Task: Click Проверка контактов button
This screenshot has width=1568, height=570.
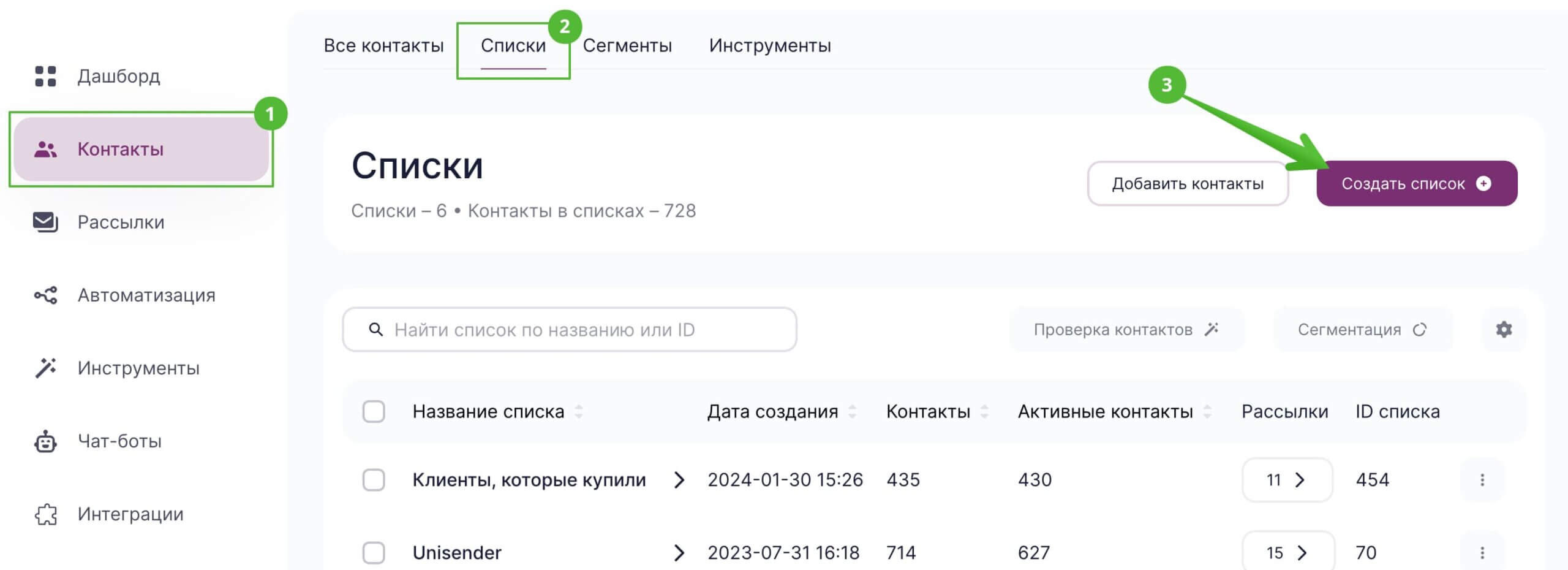Action: (x=1126, y=330)
